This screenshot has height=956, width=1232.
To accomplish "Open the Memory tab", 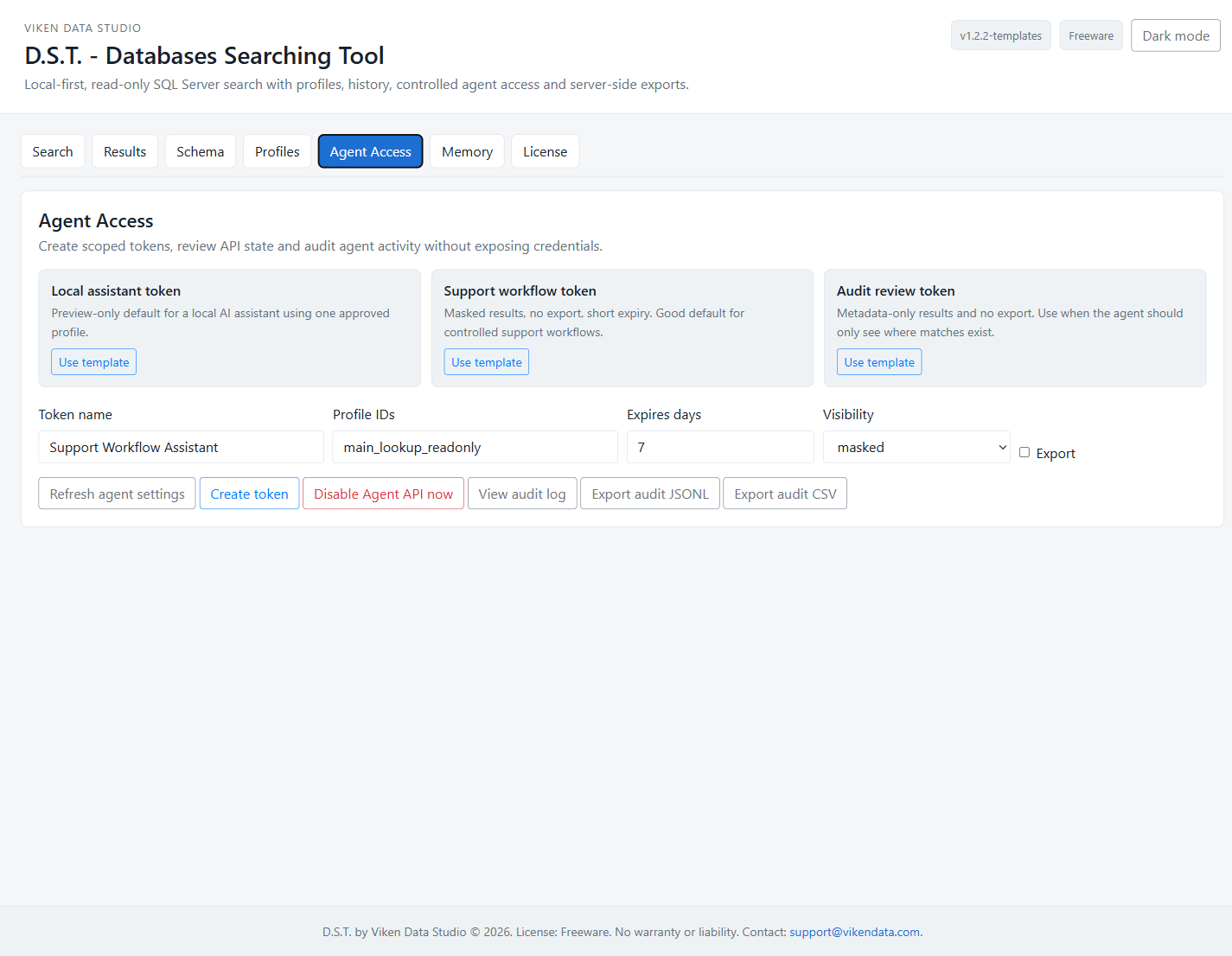I will [x=467, y=151].
